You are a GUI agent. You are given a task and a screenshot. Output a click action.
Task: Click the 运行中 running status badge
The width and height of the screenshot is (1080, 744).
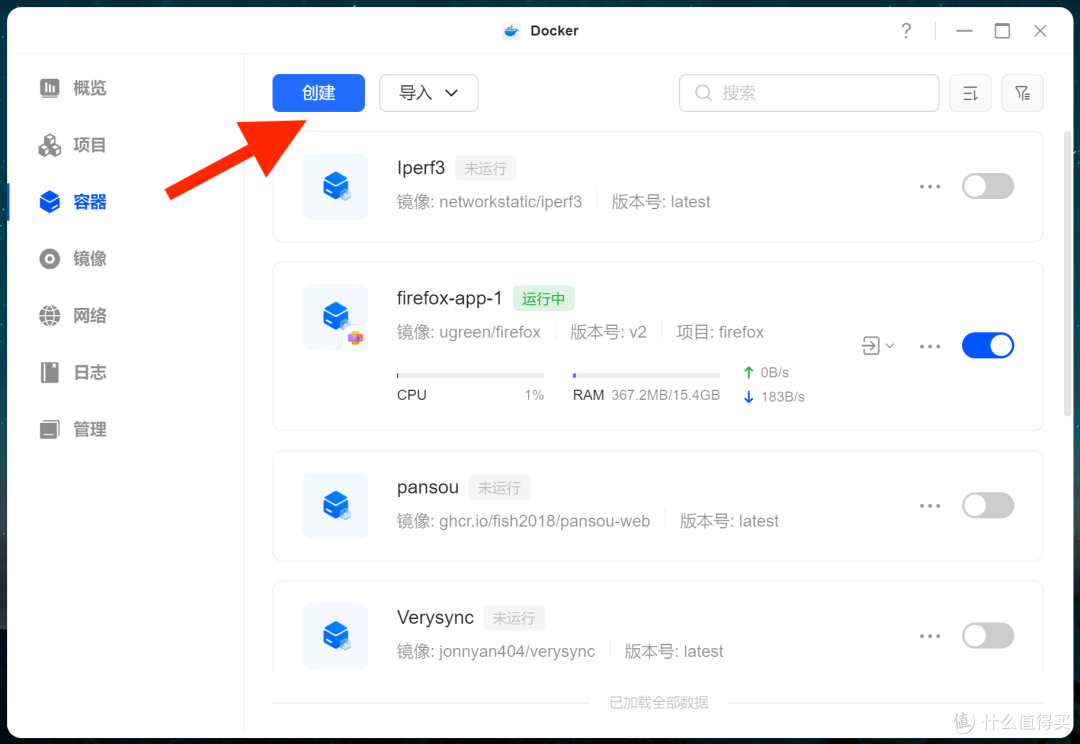click(x=543, y=299)
